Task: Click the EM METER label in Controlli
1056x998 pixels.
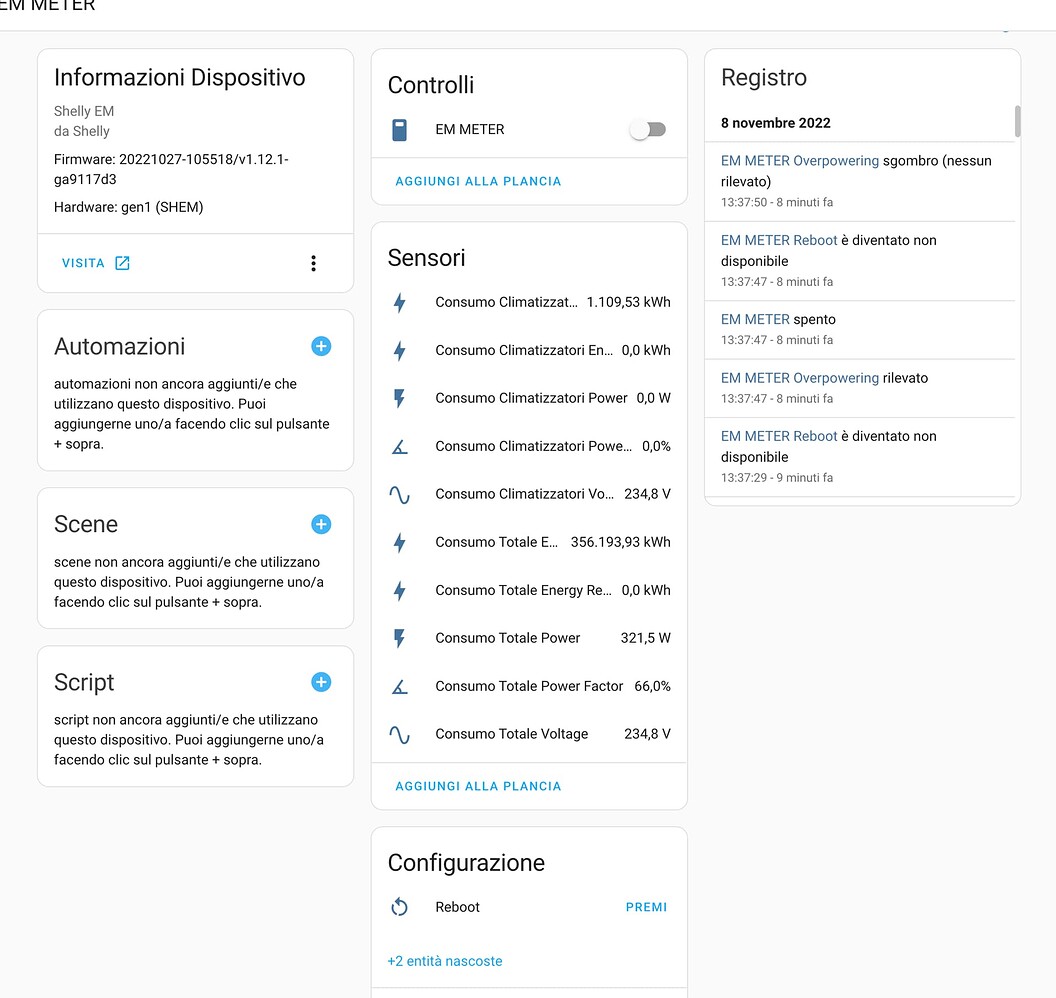Action: point(469,129)
